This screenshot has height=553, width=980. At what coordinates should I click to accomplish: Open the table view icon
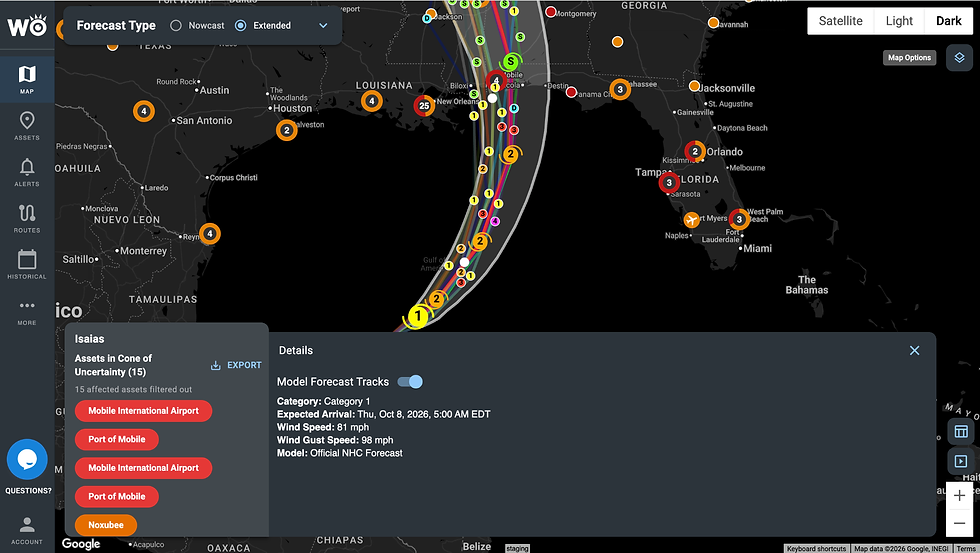tap(961, 431)
